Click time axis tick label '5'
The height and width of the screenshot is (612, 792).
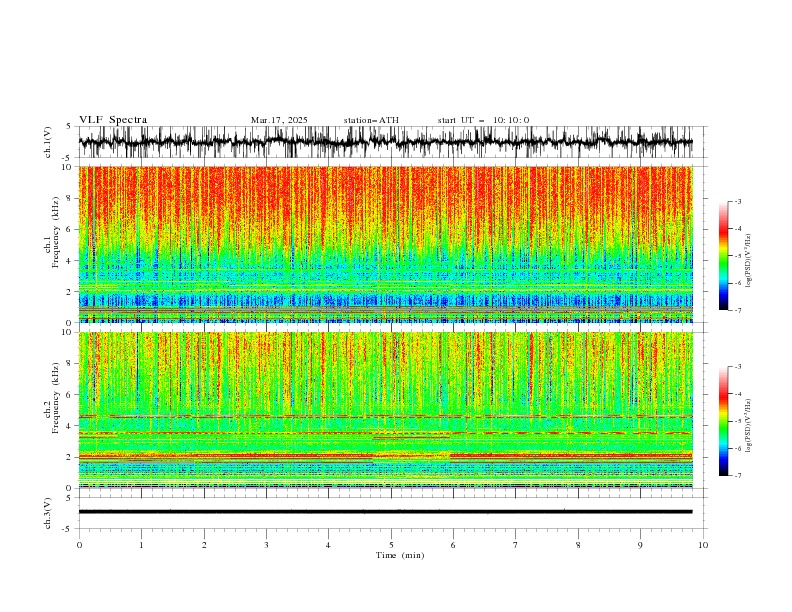(x=391, y=545)
